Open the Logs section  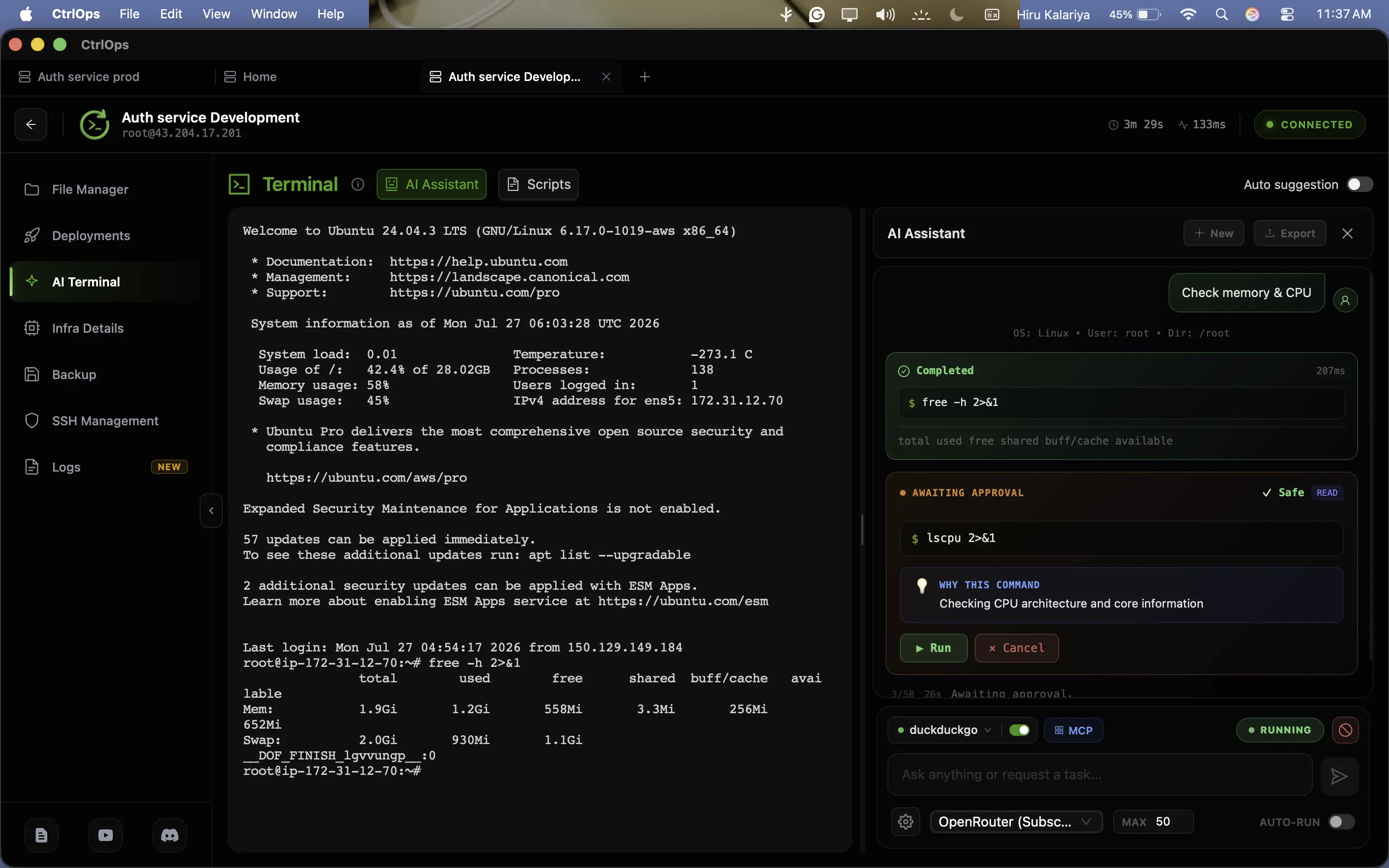[106, 467]
